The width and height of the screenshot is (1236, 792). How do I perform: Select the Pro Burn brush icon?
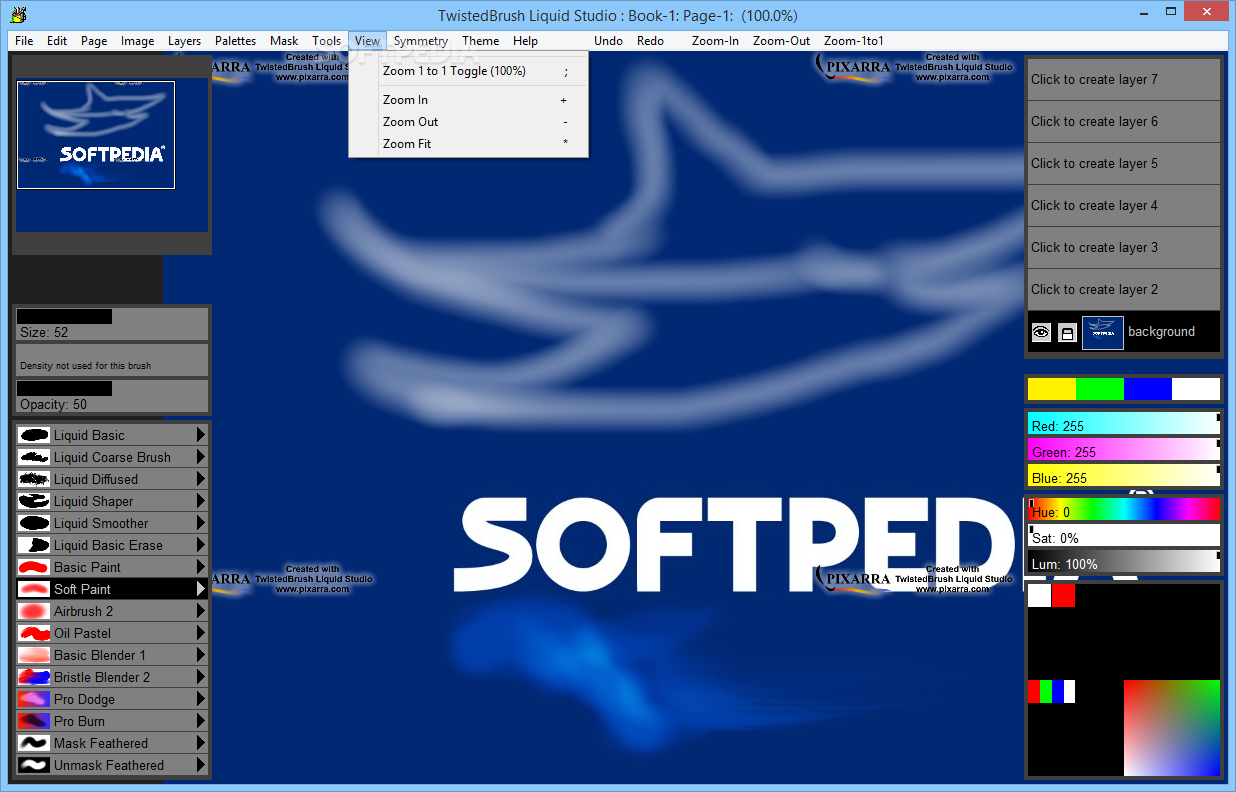click(34, 721)
